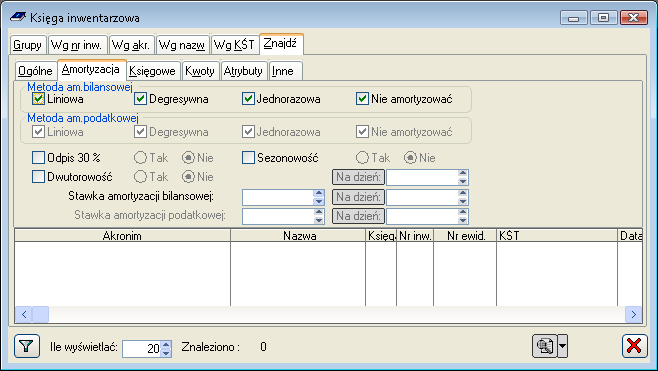658x371 pixels.
Task: Select Tak radio for Odpis 30 %
Action: [x=140, y=158]
